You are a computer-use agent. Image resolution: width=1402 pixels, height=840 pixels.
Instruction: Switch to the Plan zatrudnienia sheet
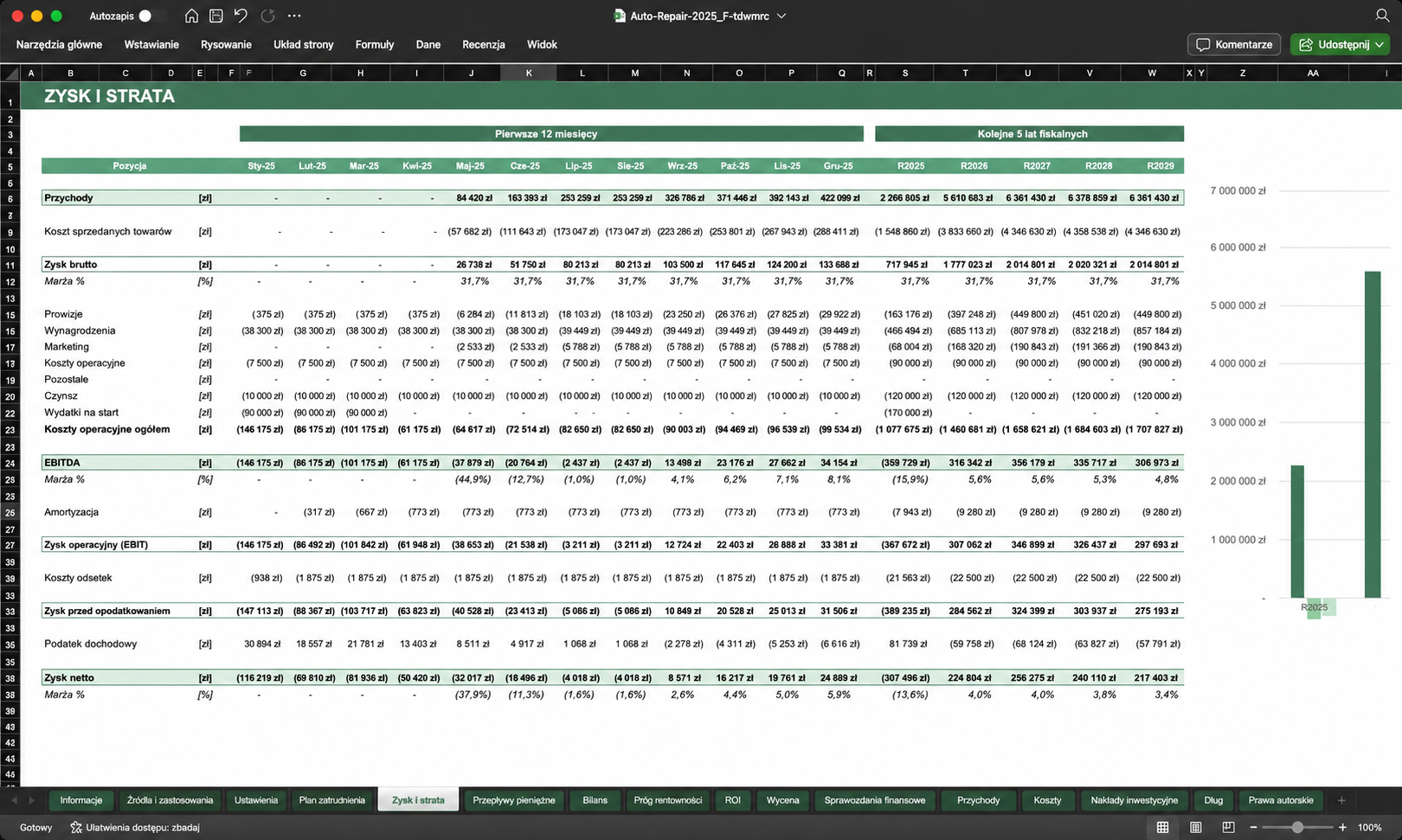pyautogui.click(x=332, y=800)
